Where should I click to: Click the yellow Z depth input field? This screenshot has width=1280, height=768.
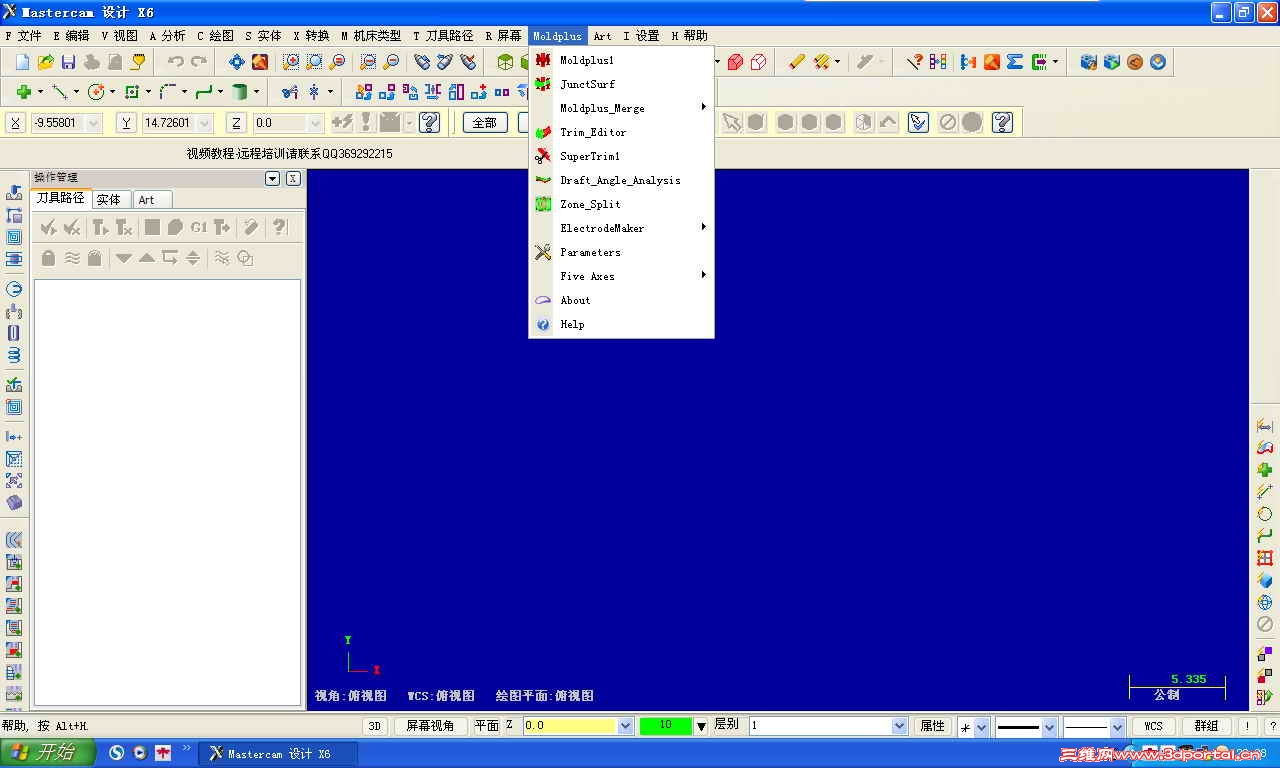[x=570, y=726]
